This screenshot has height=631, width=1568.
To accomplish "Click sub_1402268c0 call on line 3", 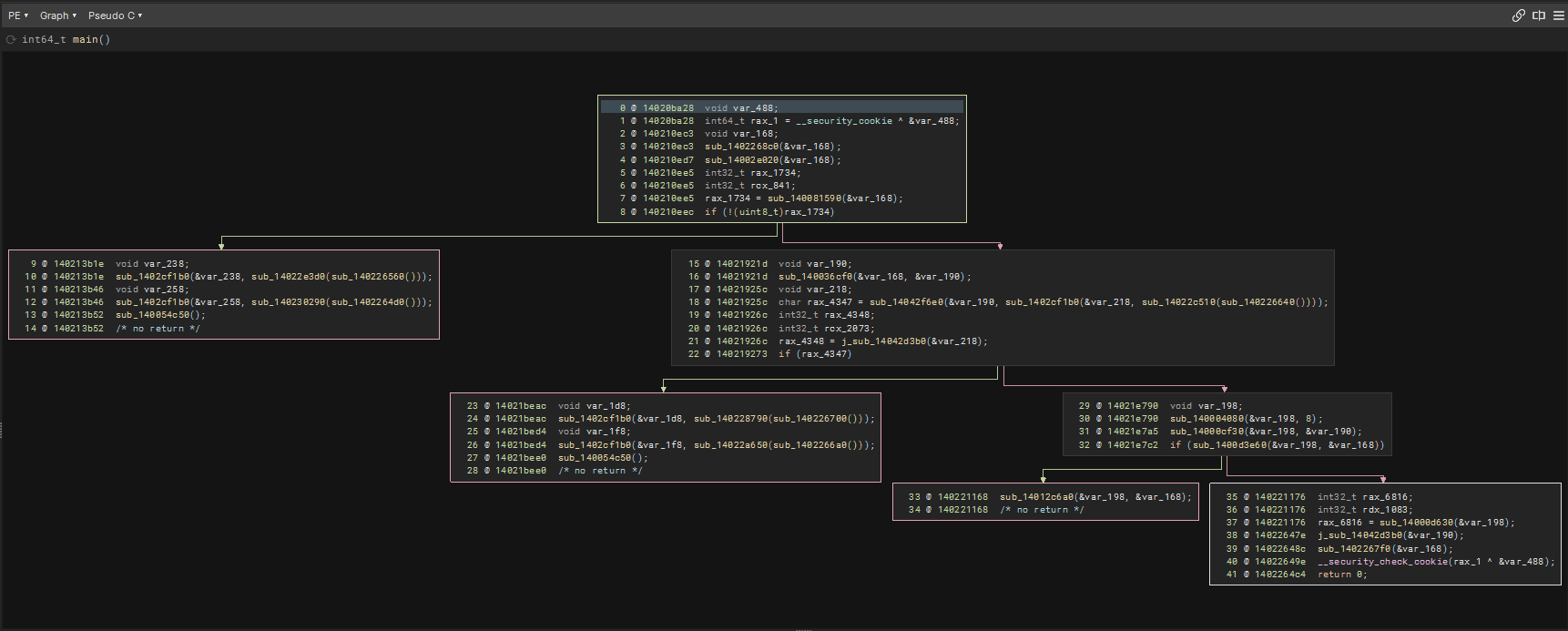I will (742, 147).
